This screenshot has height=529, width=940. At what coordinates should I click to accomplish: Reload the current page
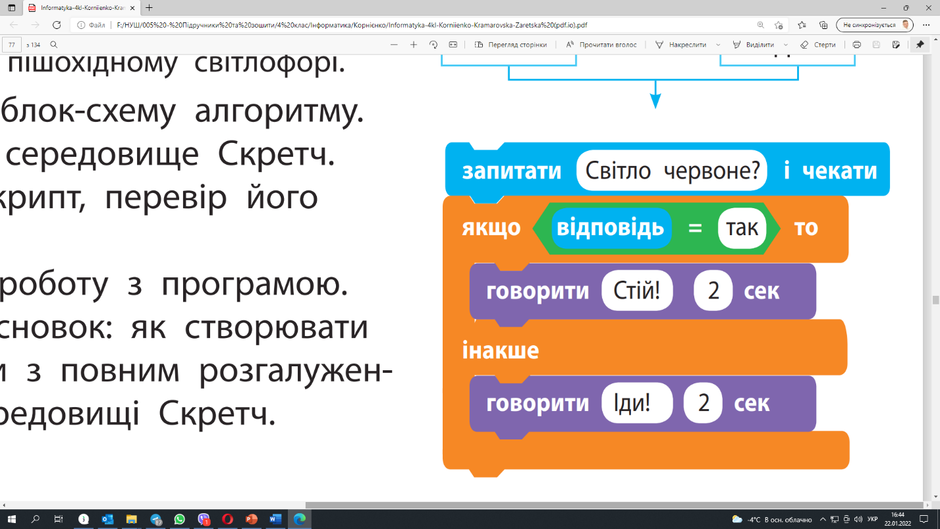(x=56, y=25)
